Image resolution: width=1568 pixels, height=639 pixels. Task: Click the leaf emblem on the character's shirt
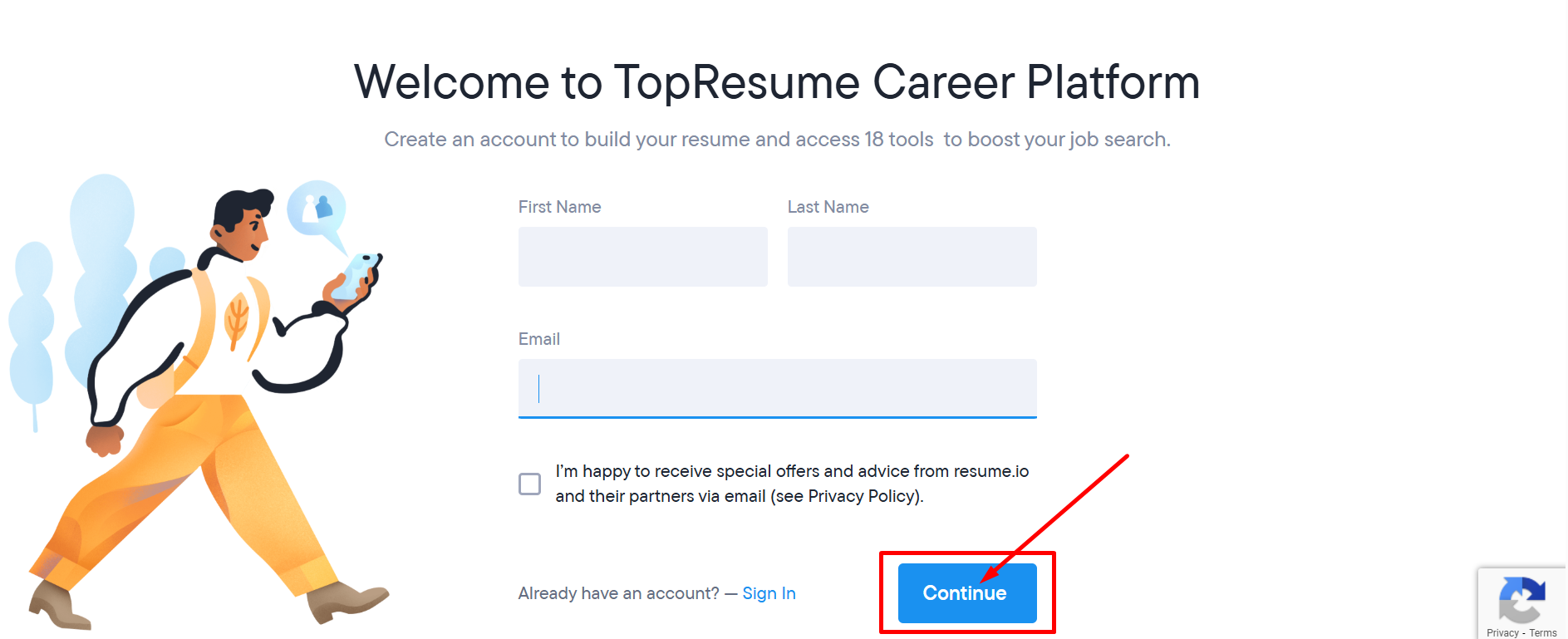pyautogui.click(x=238, y=318)
